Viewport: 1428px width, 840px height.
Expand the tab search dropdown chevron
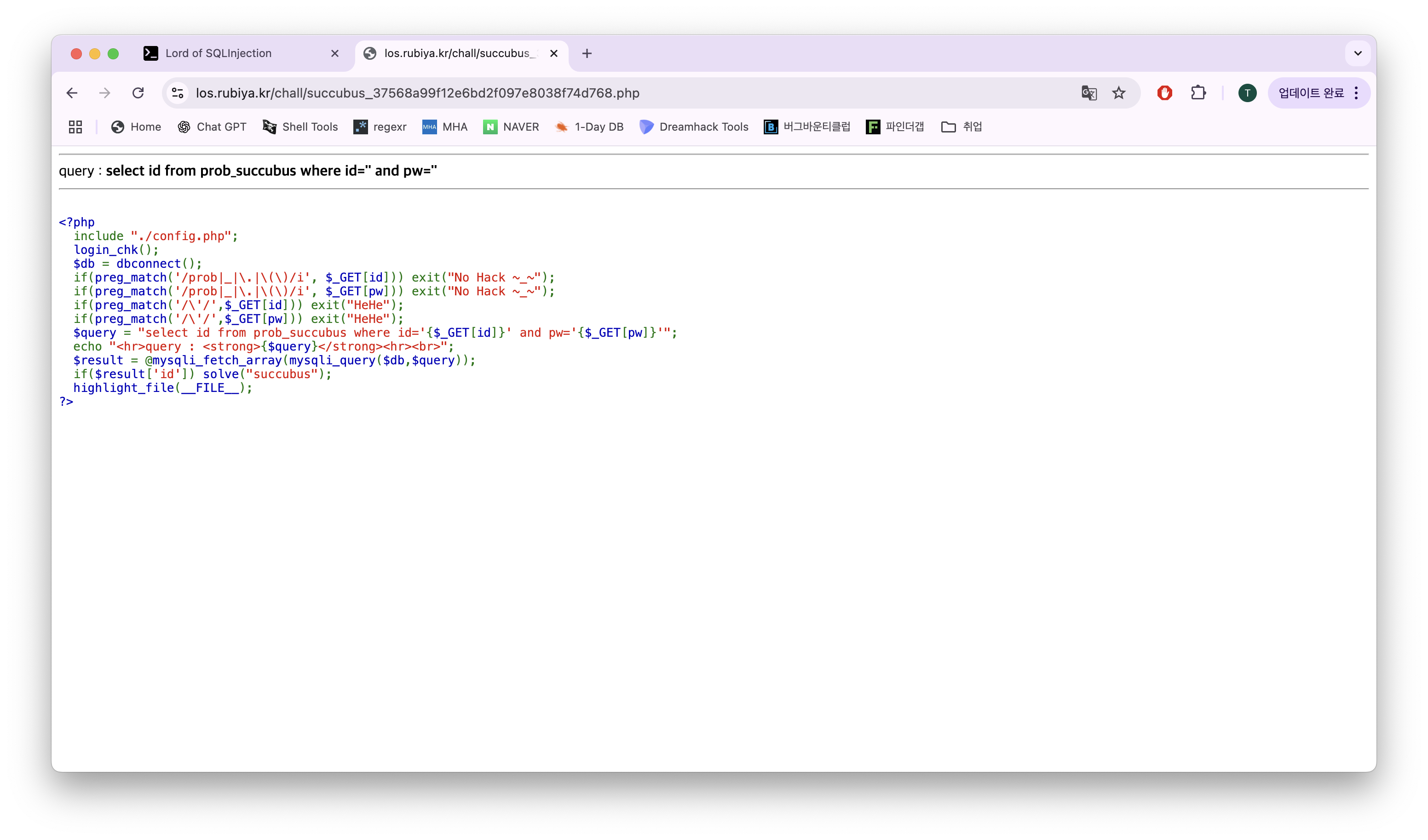[x=1358, y=53]
